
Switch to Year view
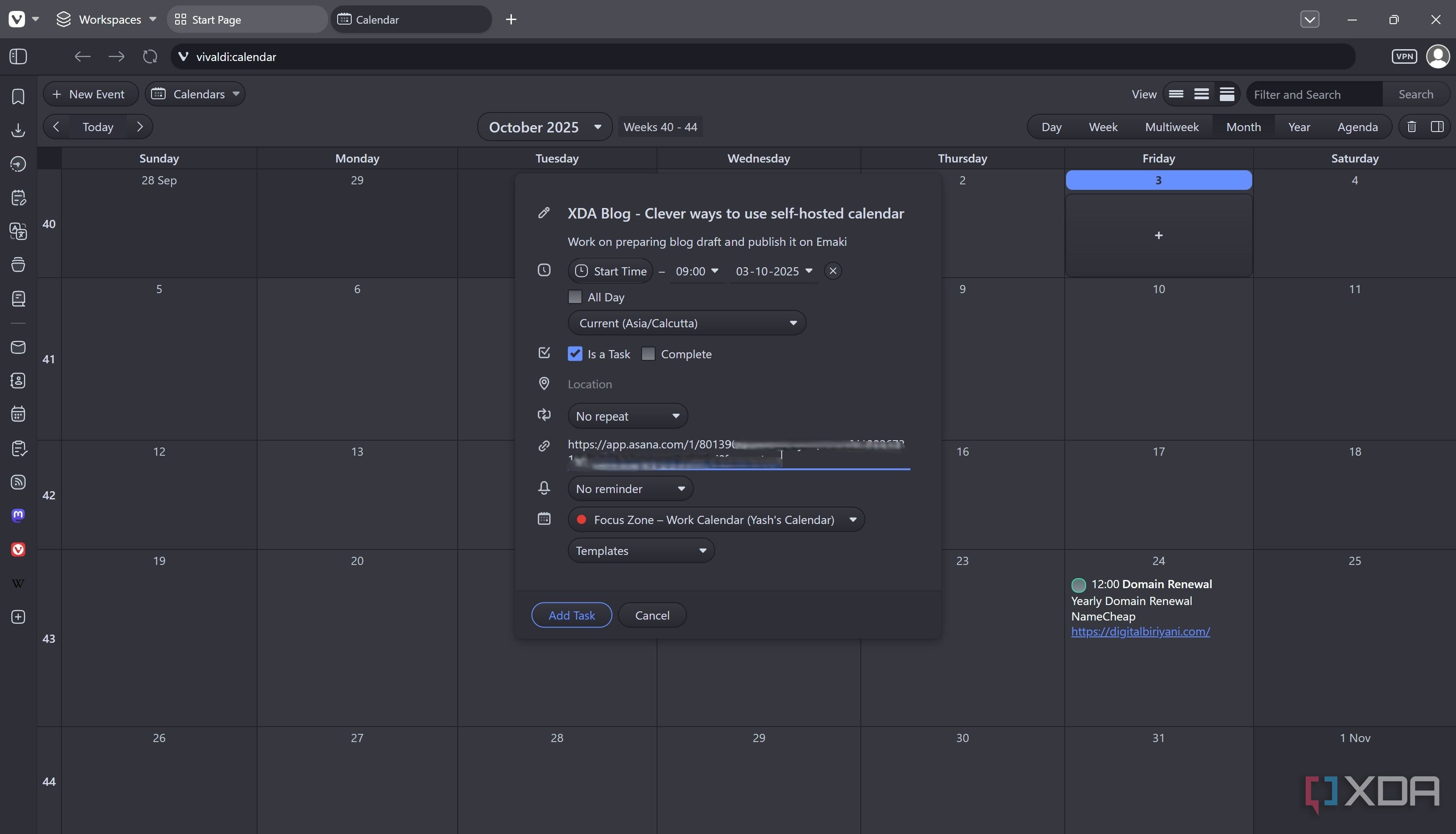pos(1299,127)
